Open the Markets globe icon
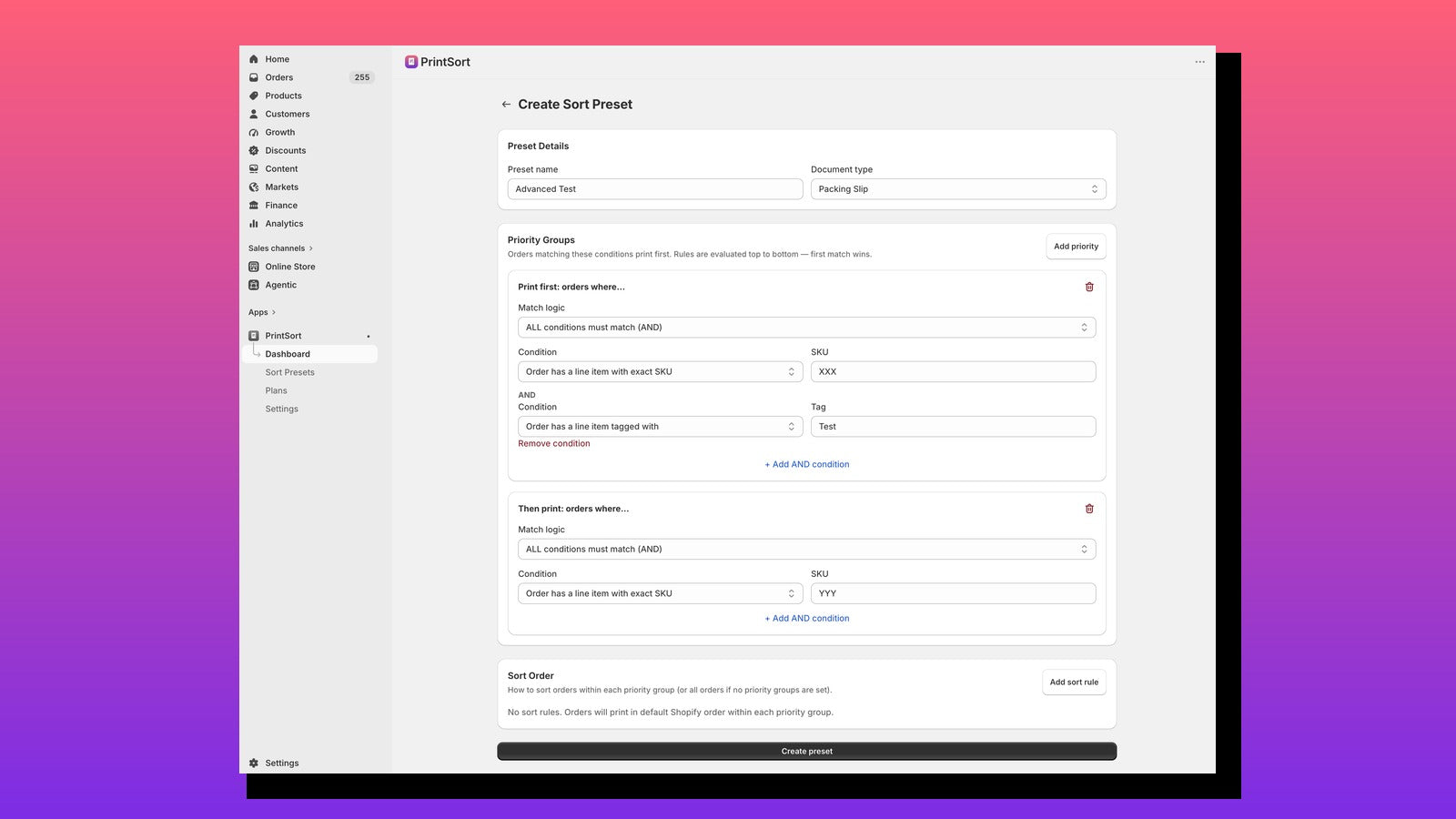 point(254,187)
